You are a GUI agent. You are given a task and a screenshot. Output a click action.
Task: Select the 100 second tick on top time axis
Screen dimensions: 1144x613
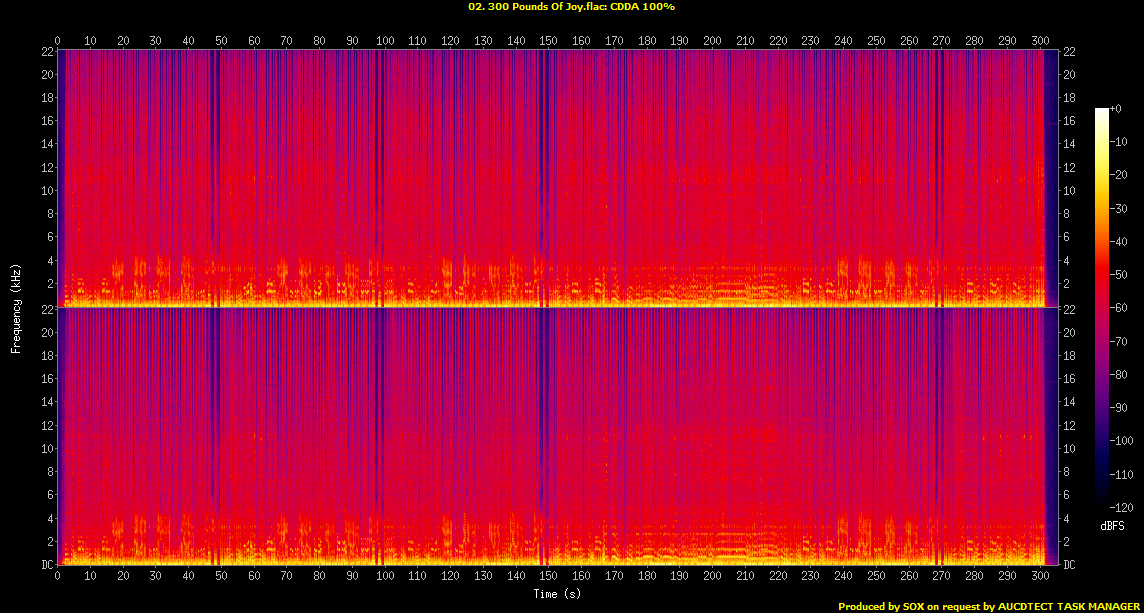385,41
